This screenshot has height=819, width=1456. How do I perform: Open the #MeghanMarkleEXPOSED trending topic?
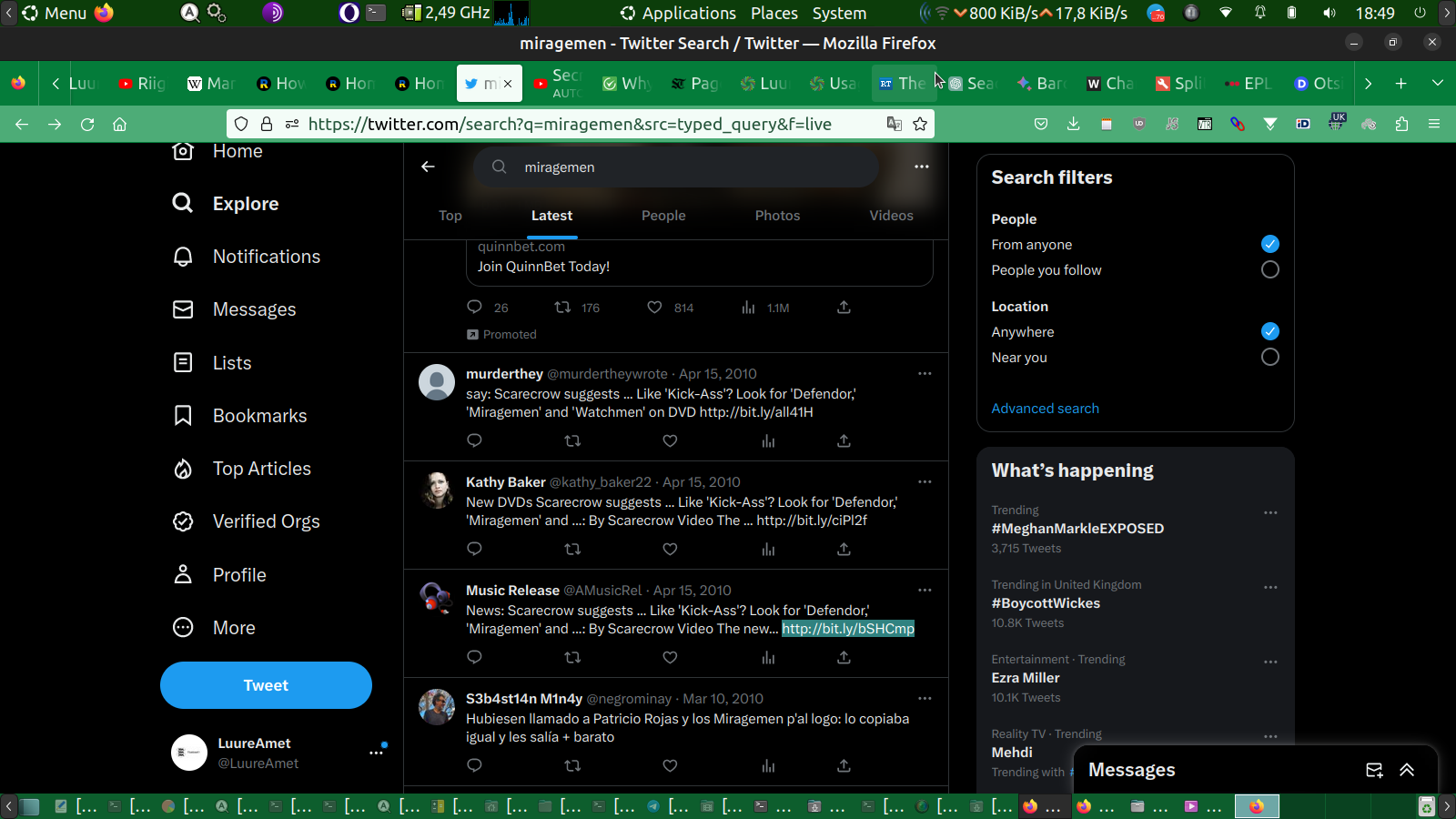tap(1077, 529)
